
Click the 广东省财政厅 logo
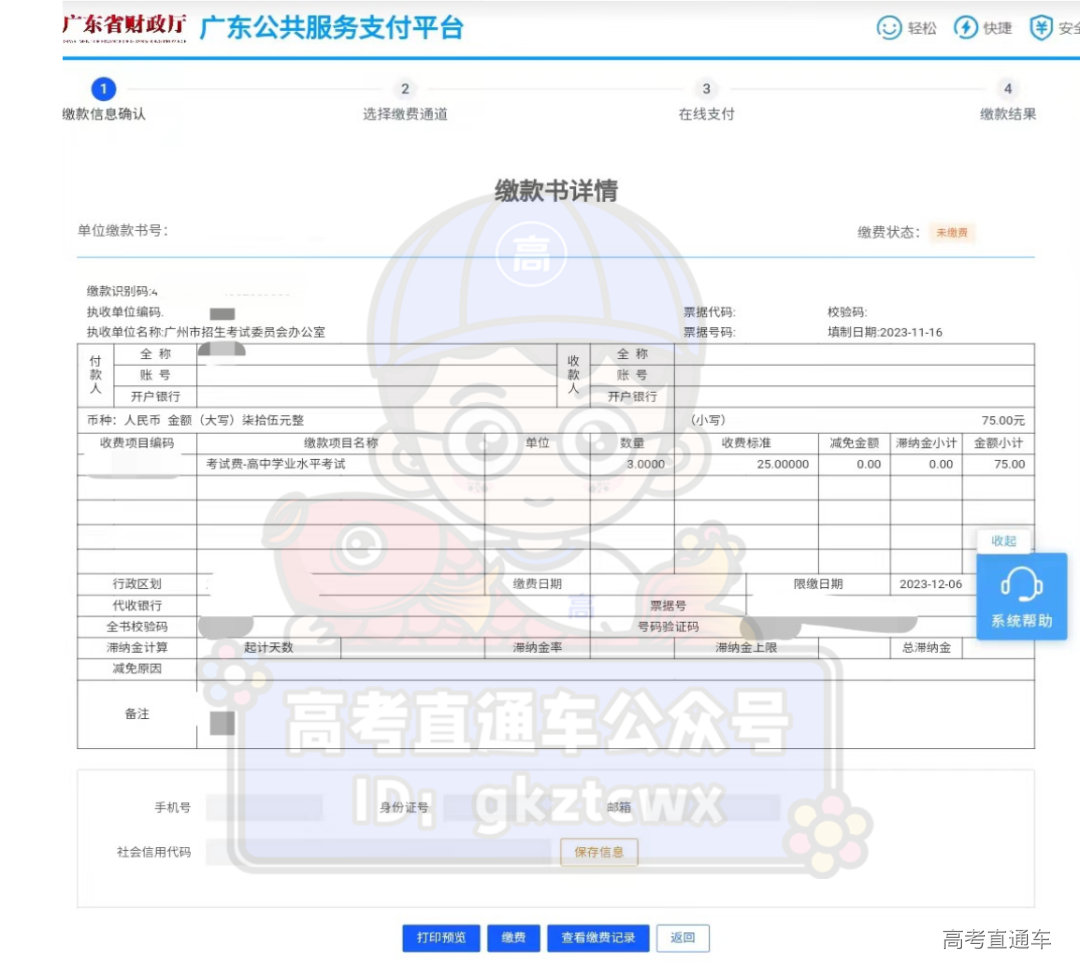coord(124,28)
